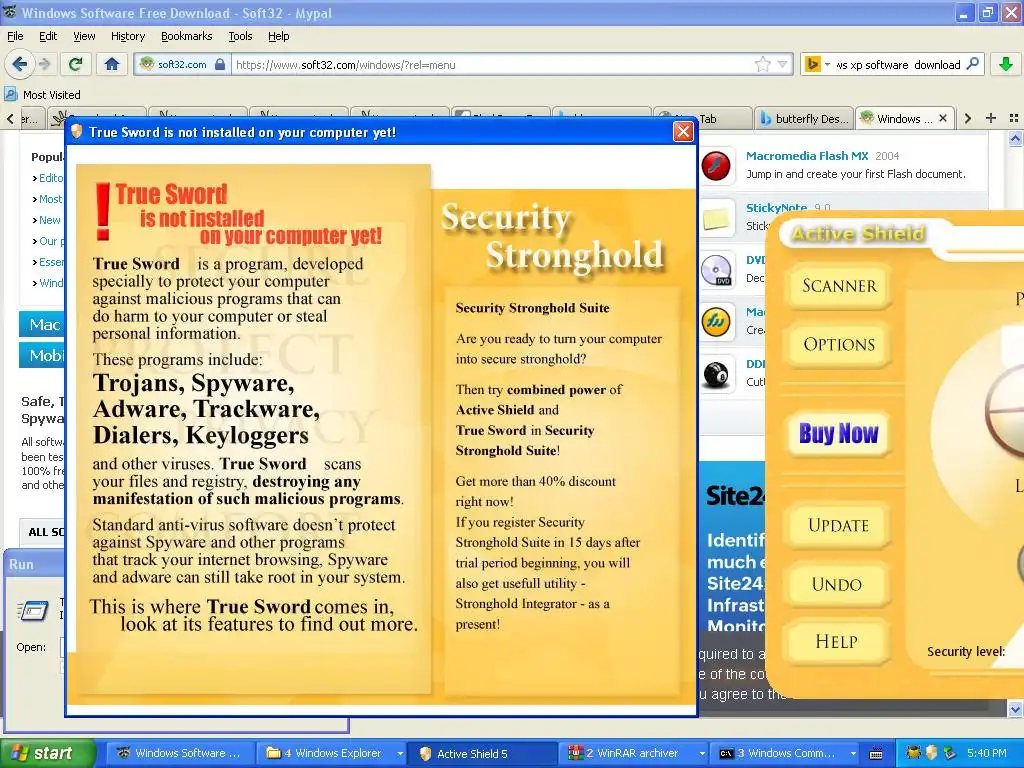
Task: Expand the WinRAR archiver group arrow
Action: pyautogui.click(x=702, y=754)
